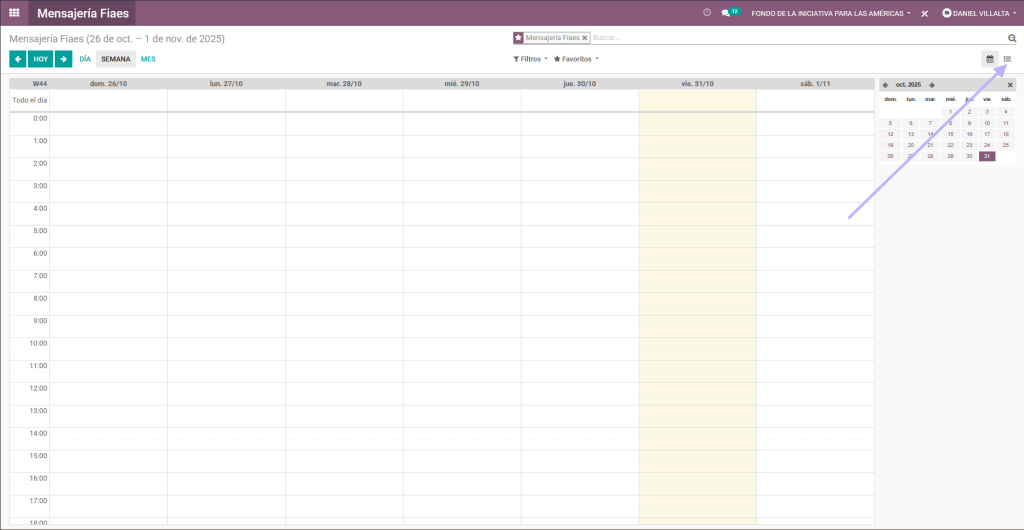
Task: Expand the Favoritos dropdown
Action: (576, 59)
